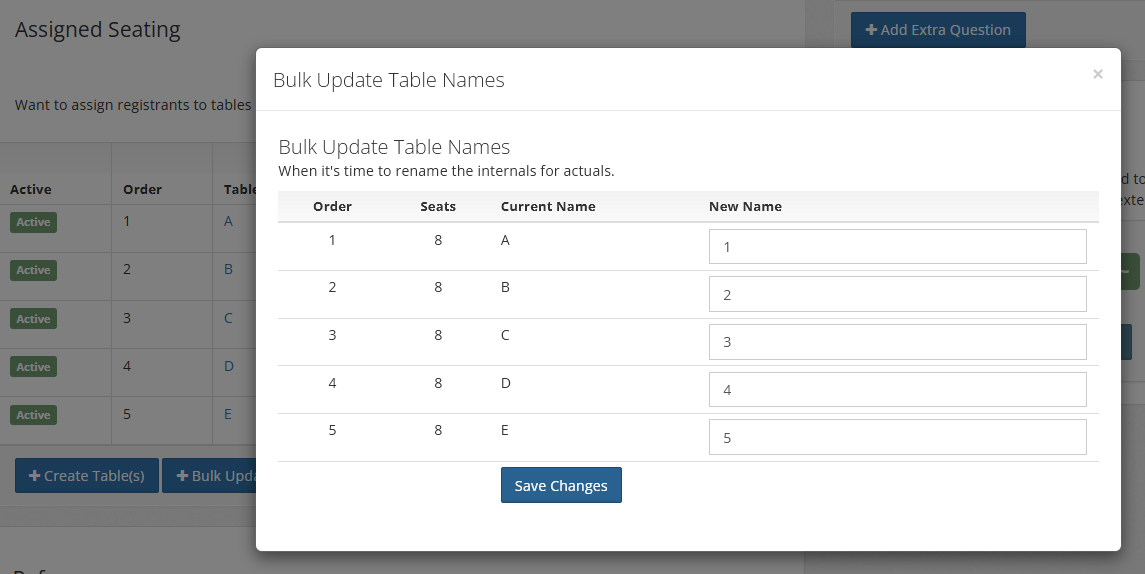Click the Order column header in background table
This screenshot has height=574, width=1145.
point(142,189)
